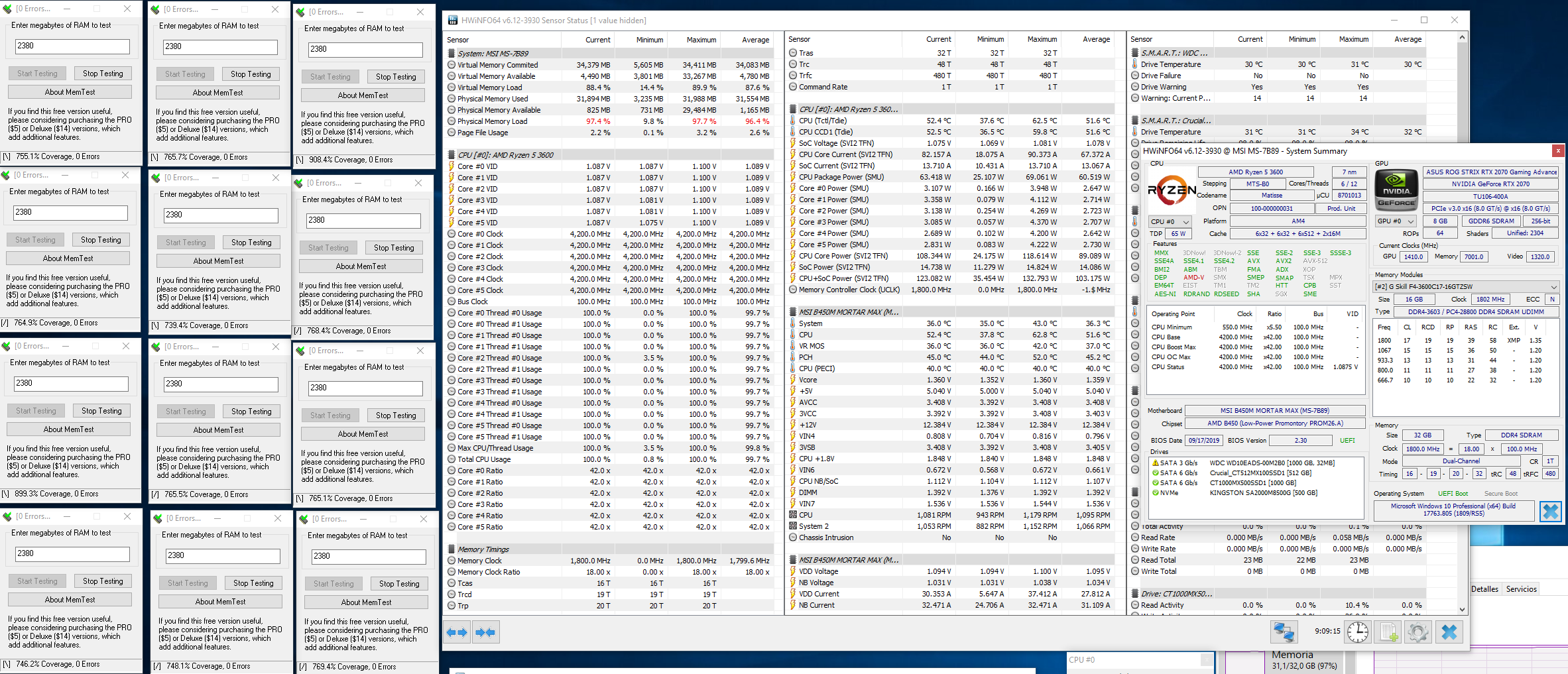This screenshot has height=674, width=1568.
Task: Click the logging sheet icon with green plus
Action: tap(1388, 632)
